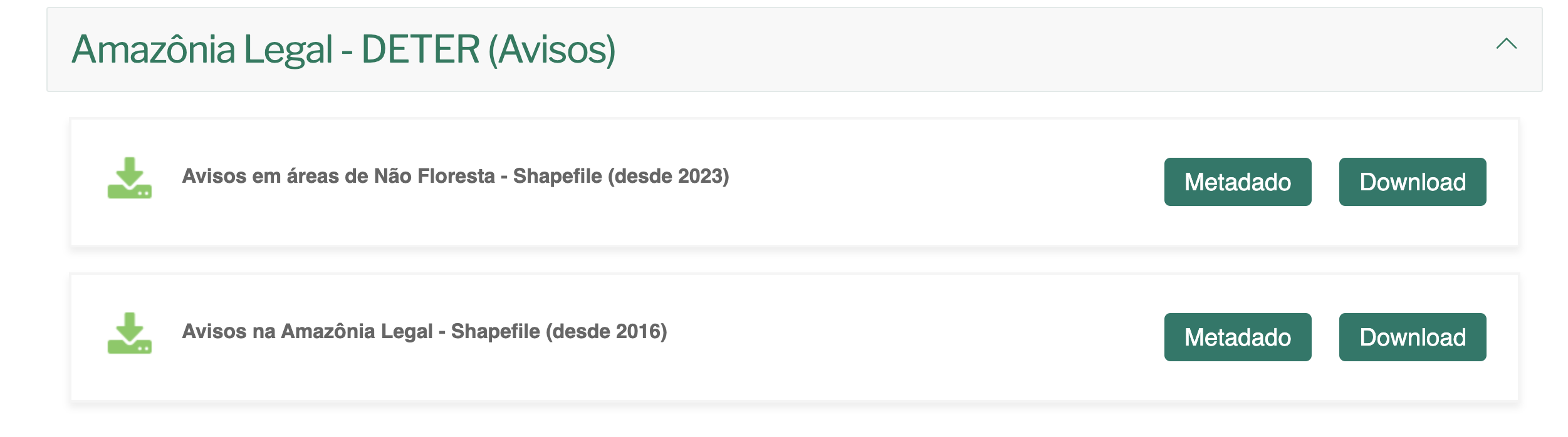The image size is (1568, 437).
Task: Click the blank space between Não Floresta title and Metadado
Action: click(946, 182)
